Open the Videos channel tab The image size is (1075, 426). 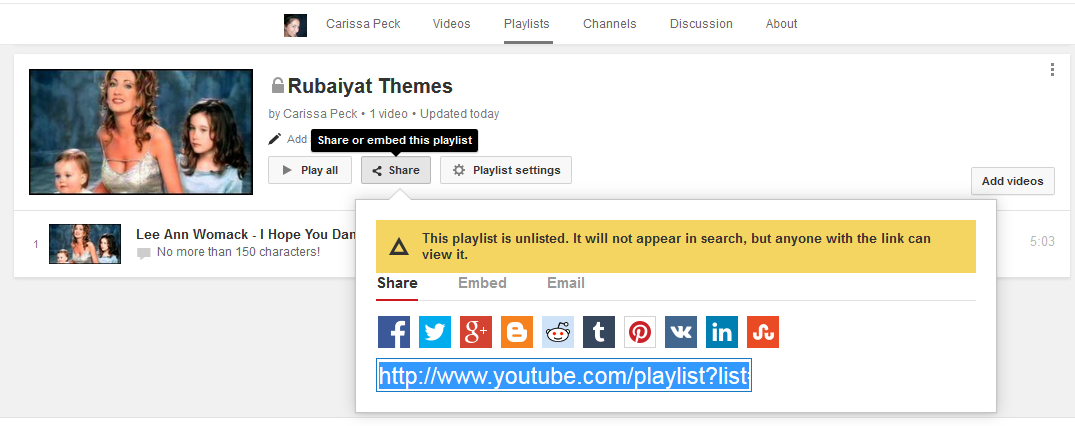[451, 23]
